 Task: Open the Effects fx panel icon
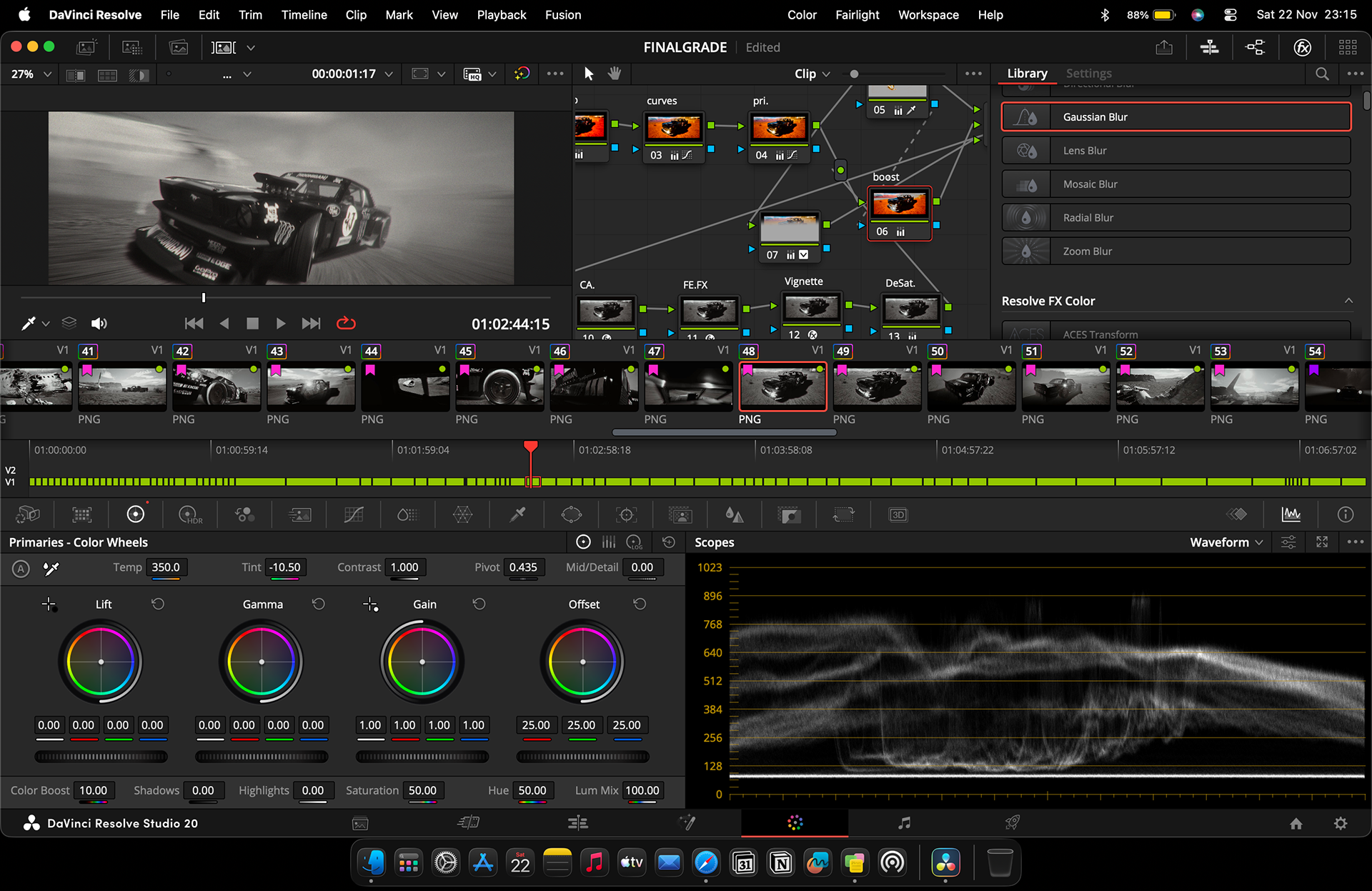[x=1303, y=47]
